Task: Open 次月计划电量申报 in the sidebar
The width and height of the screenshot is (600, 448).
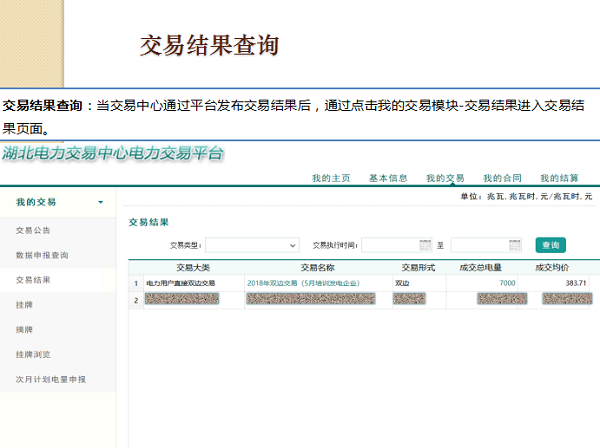Action: (x=50, y=379)
